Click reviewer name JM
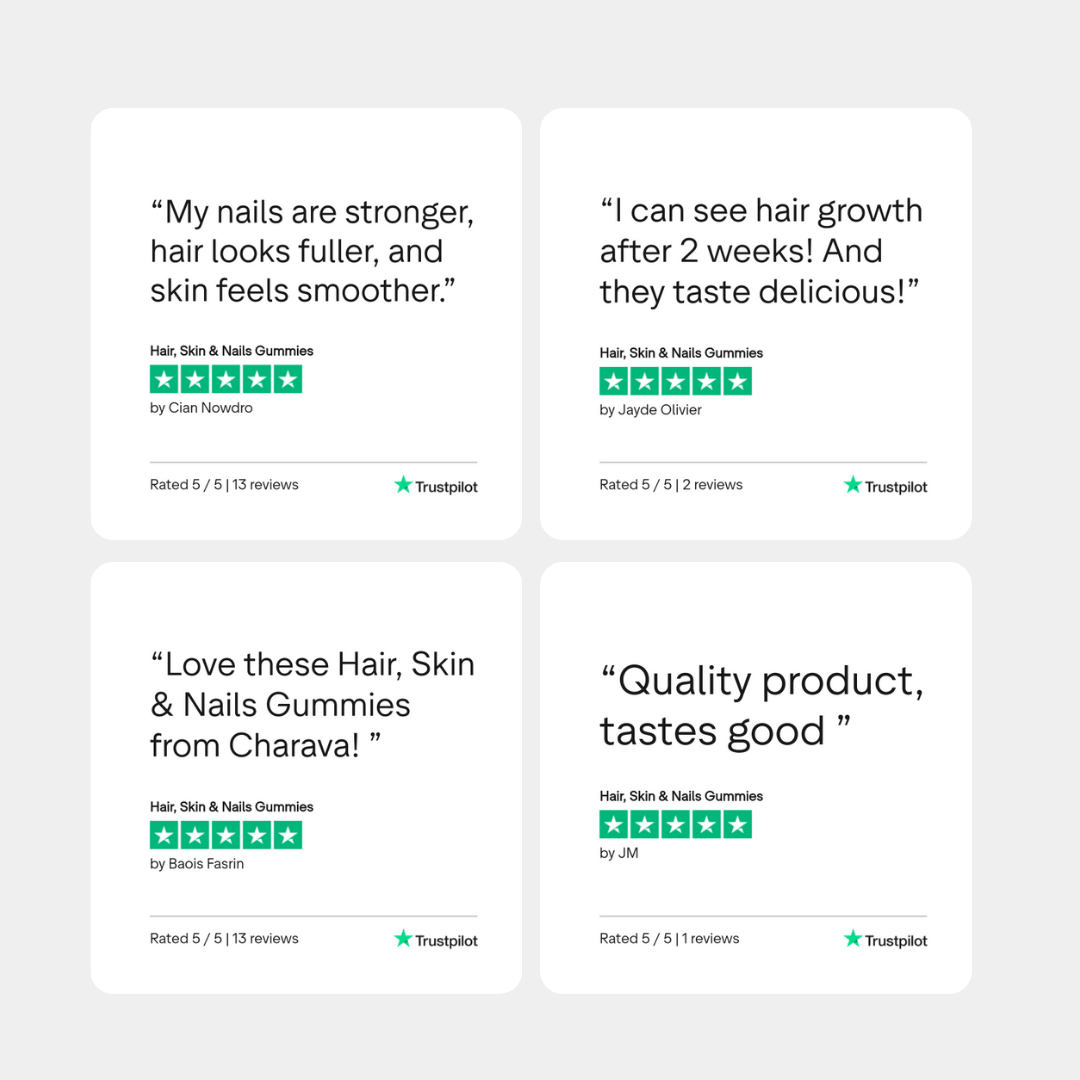 619,853
